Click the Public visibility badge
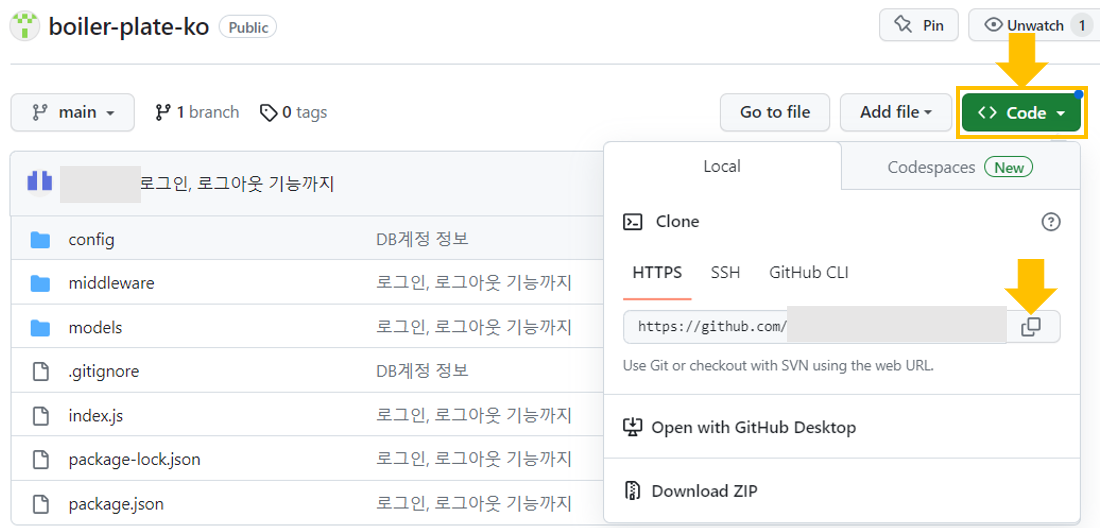Viewport: 1110px width, 528px height. coord(248,28)
